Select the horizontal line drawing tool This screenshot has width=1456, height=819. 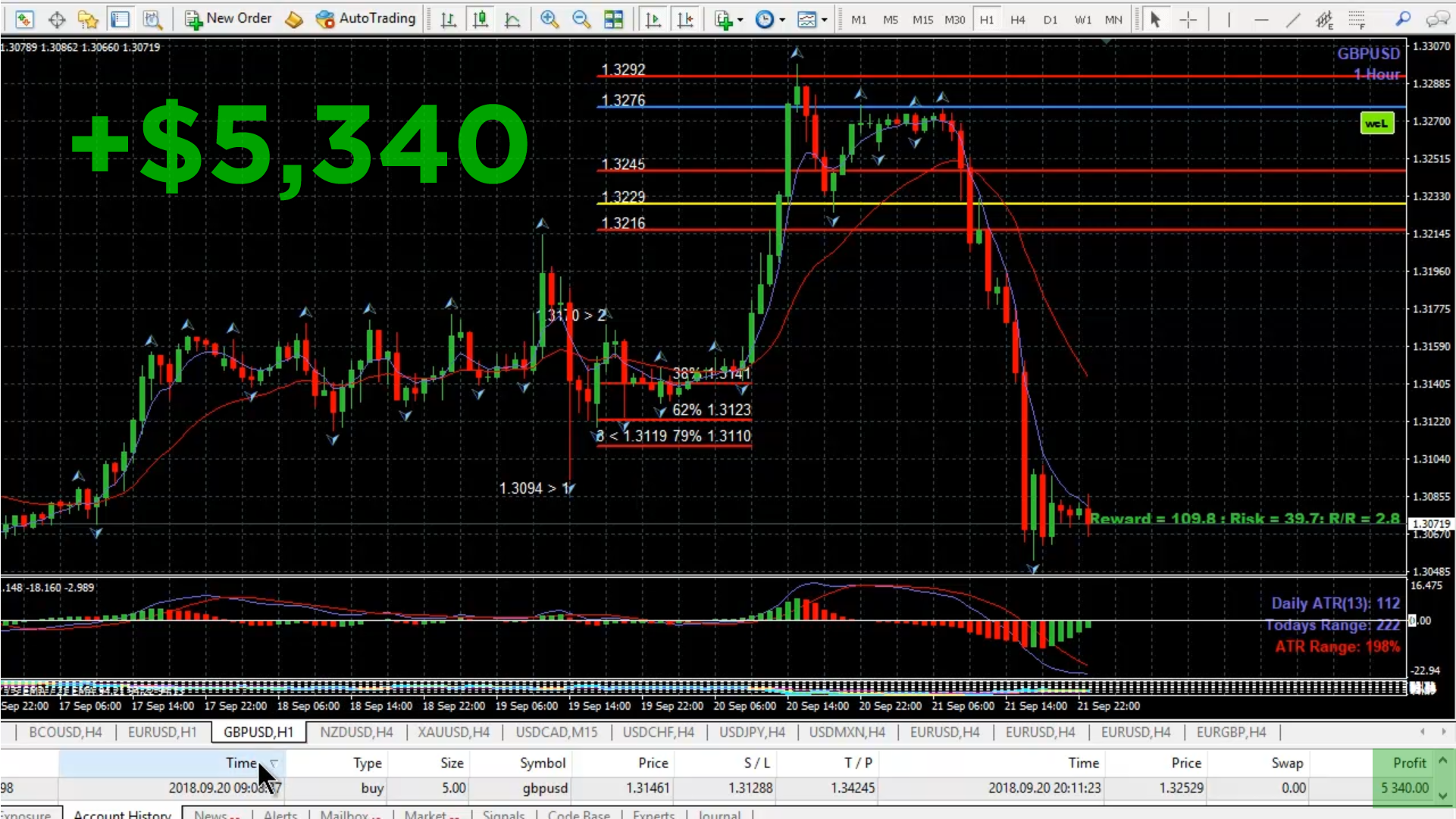pos(1261,19)
